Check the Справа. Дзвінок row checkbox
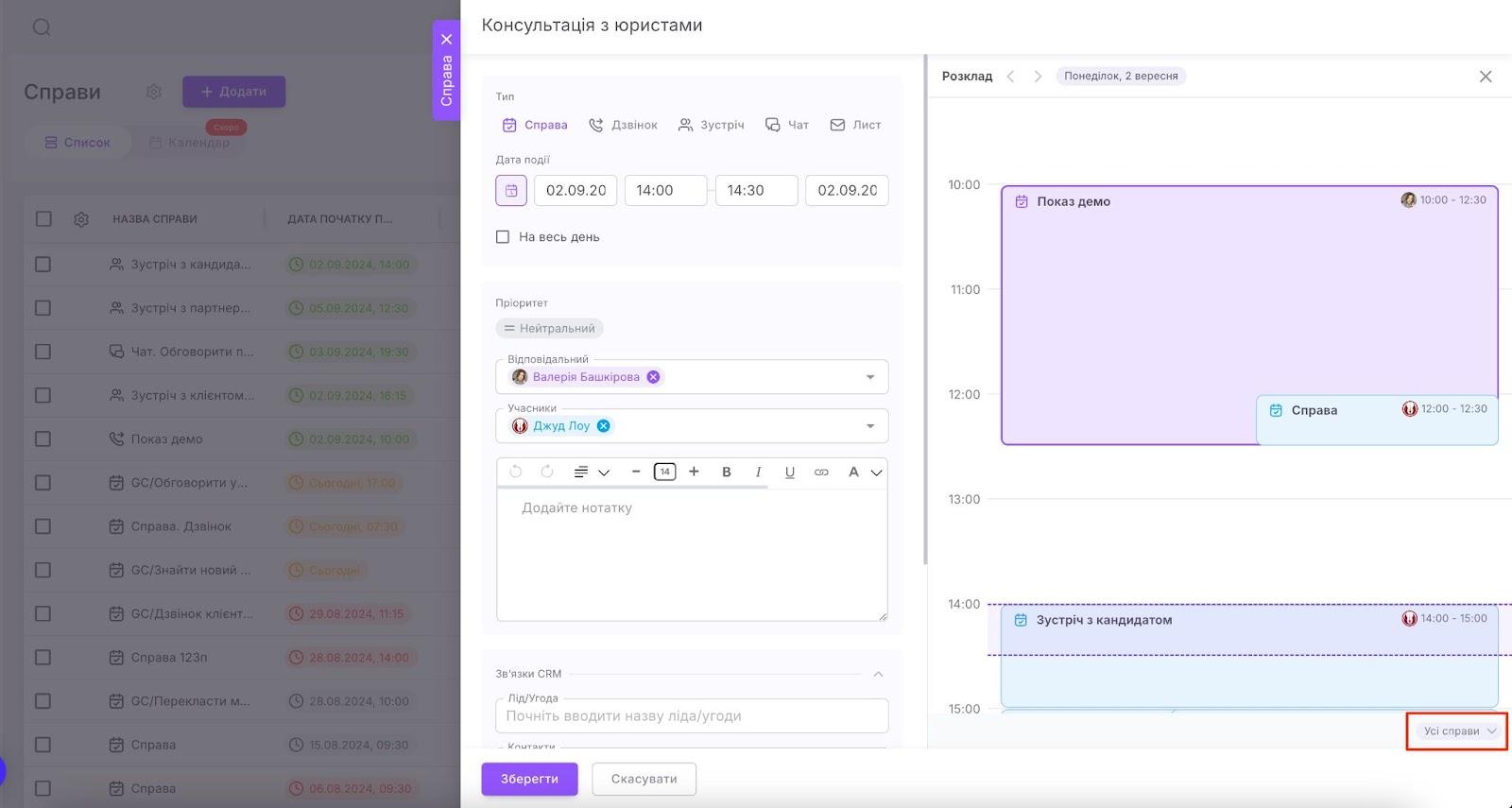 [43, 526]
